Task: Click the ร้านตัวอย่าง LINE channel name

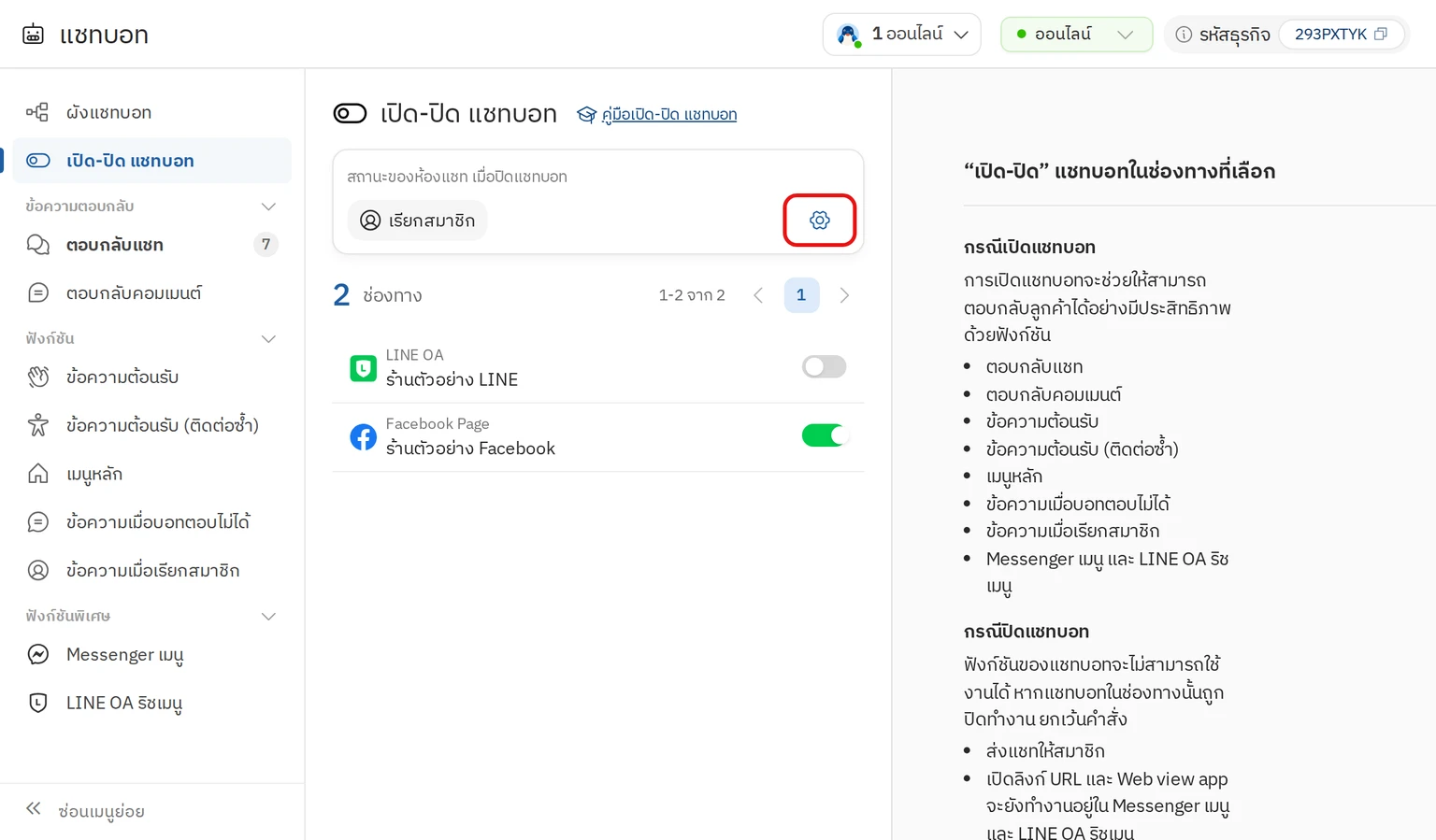Action: (x=452, y=379)
